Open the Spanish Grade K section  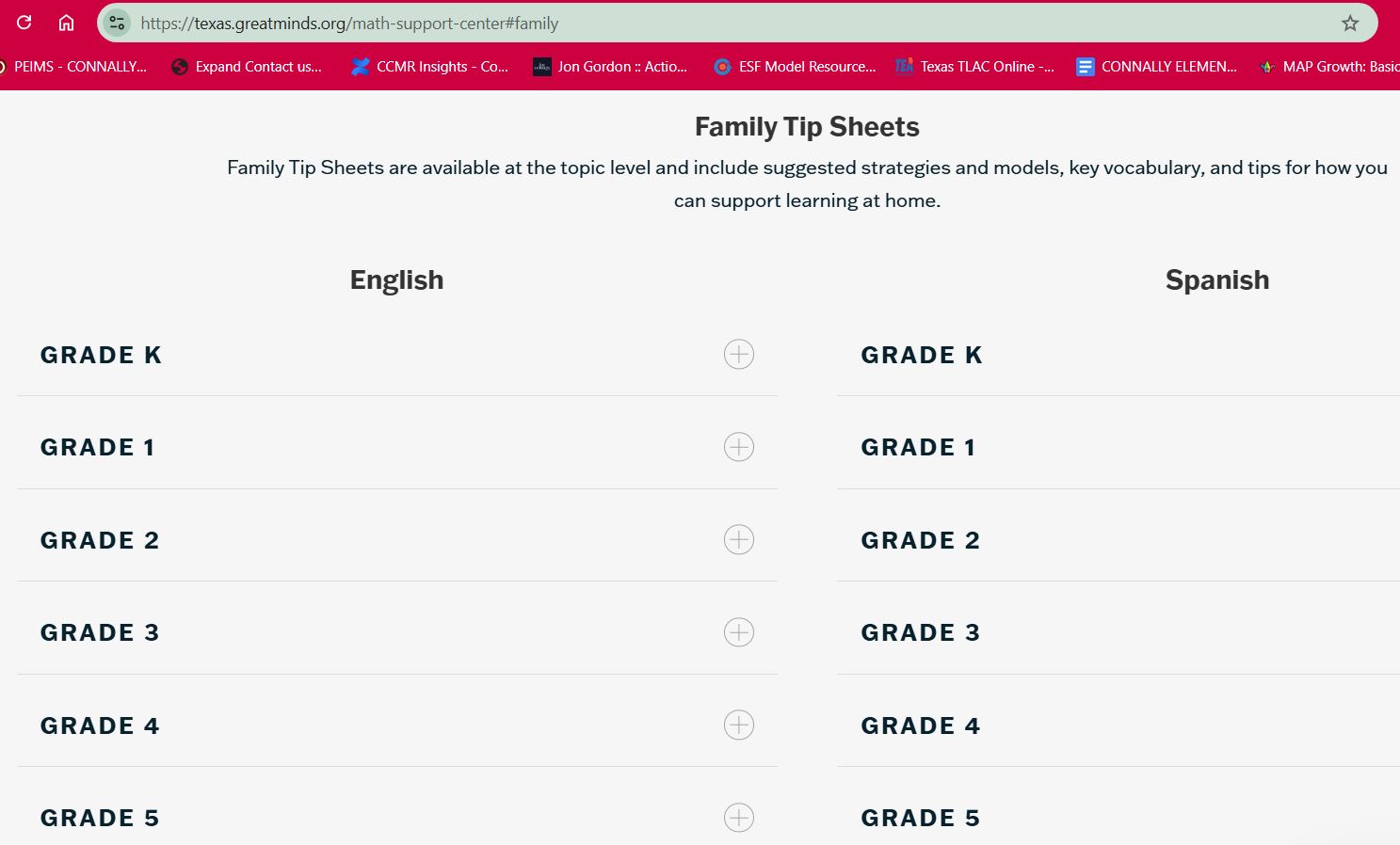(922, 356)
